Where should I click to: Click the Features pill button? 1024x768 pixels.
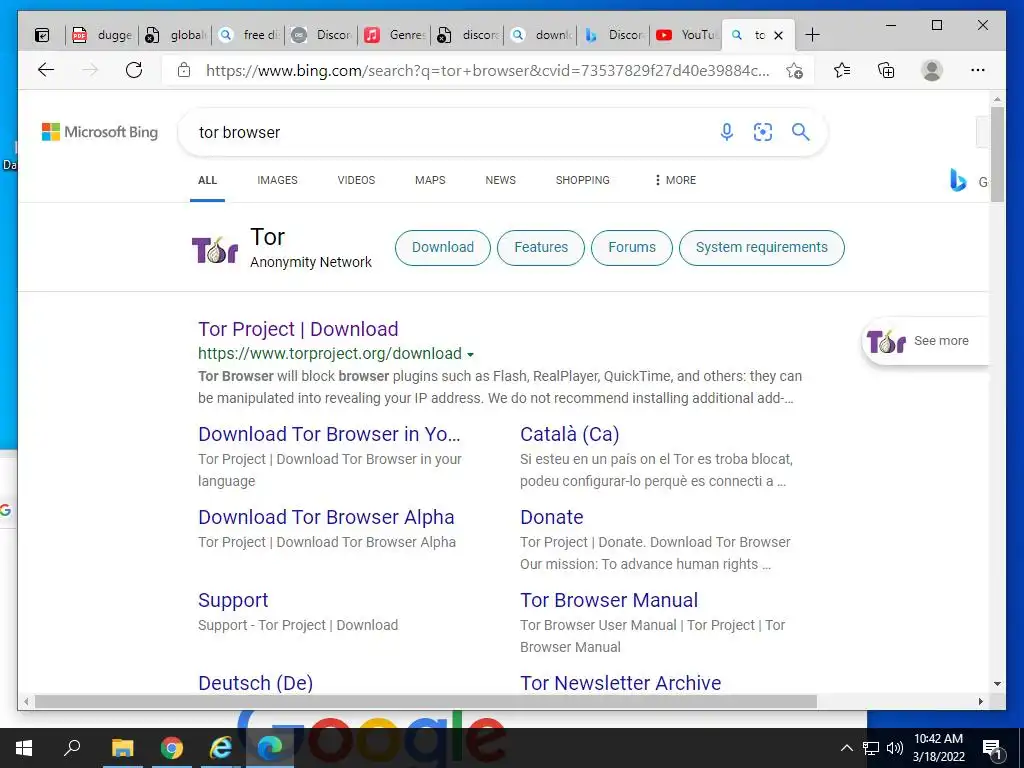pyautogui.click(x=541, y=248)
